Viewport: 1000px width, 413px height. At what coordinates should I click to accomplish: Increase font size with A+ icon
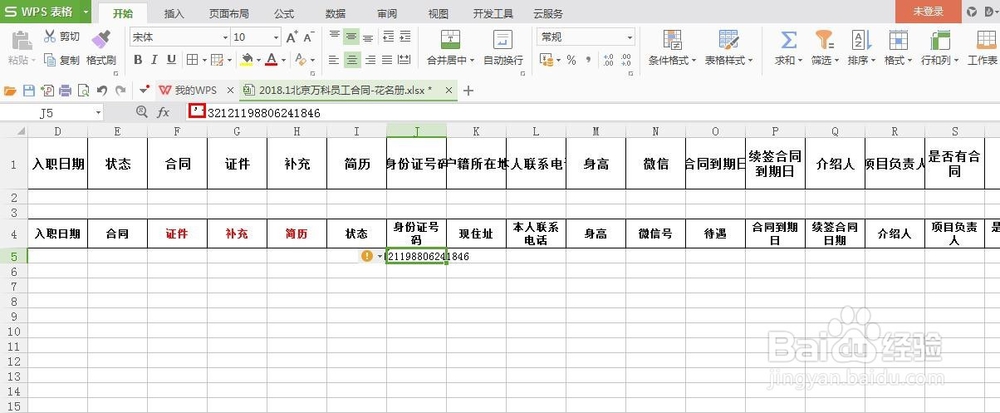[291, 38]
